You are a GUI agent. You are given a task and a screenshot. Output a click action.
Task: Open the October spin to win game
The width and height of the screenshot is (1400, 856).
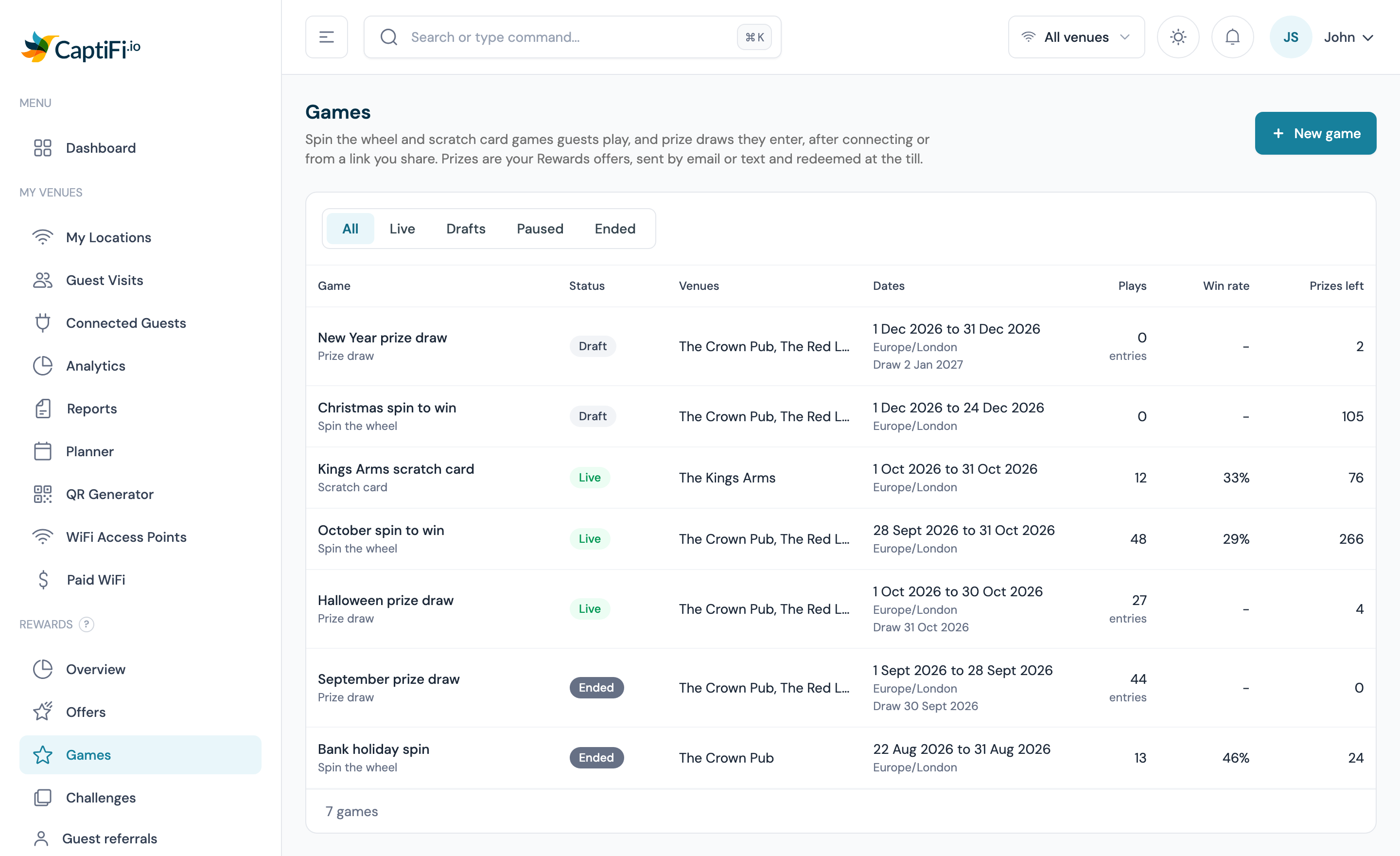click(381, 530)
